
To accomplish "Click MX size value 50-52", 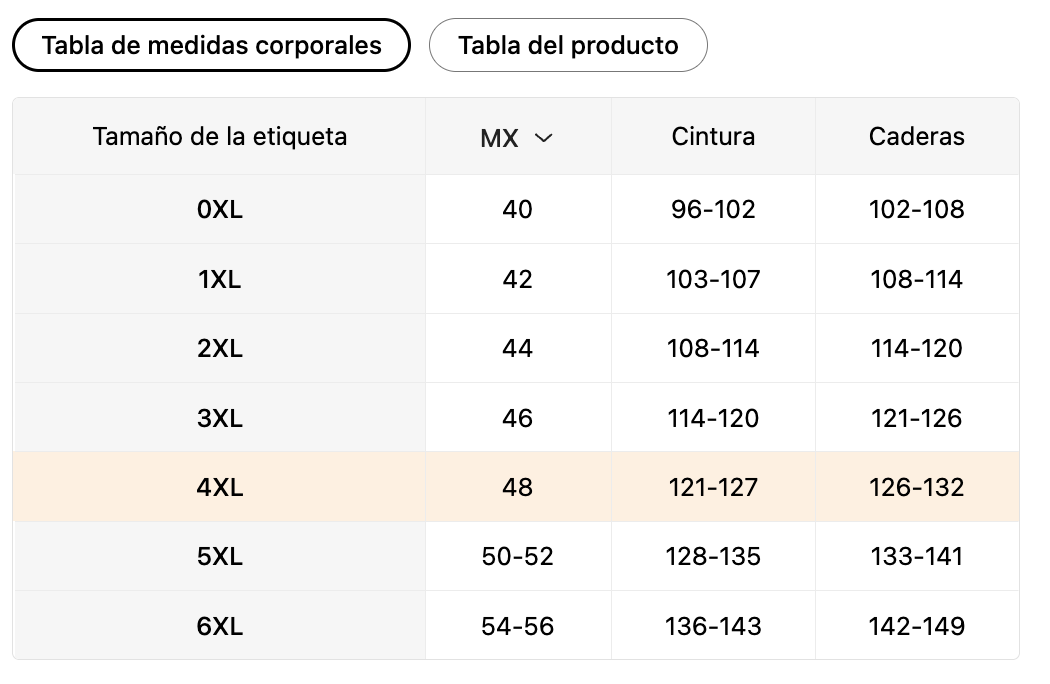I will tap(518, 557).
